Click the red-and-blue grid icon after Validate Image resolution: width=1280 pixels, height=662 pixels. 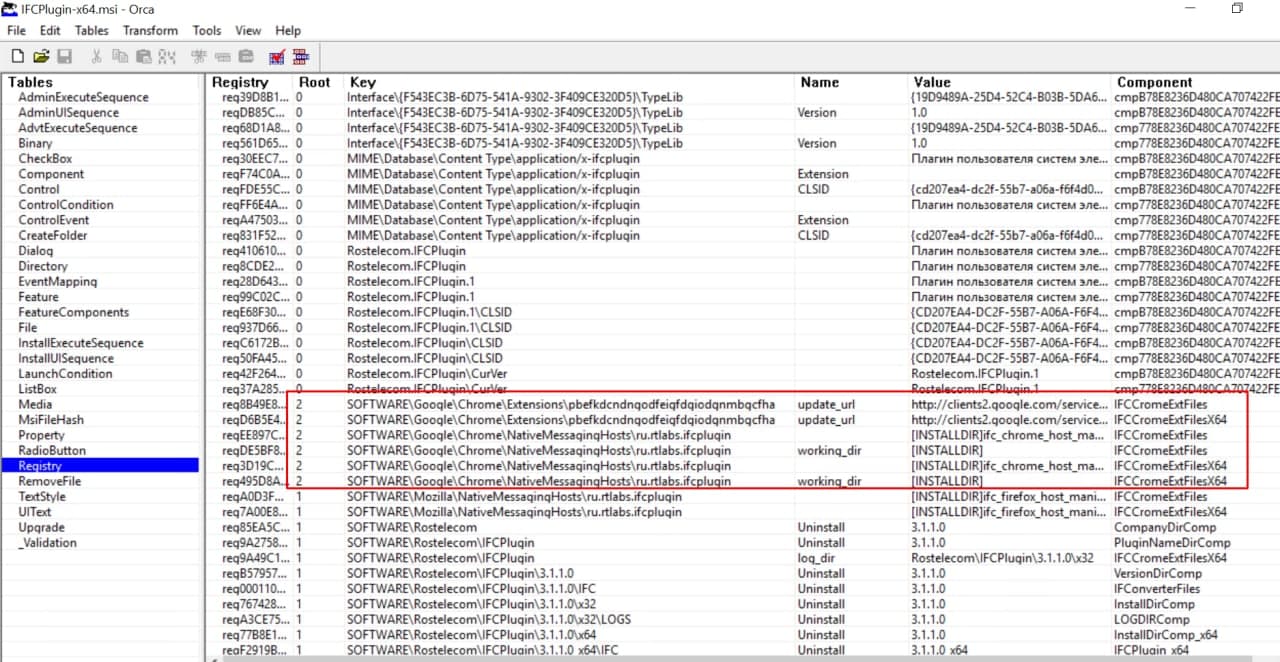click(301, 57)
